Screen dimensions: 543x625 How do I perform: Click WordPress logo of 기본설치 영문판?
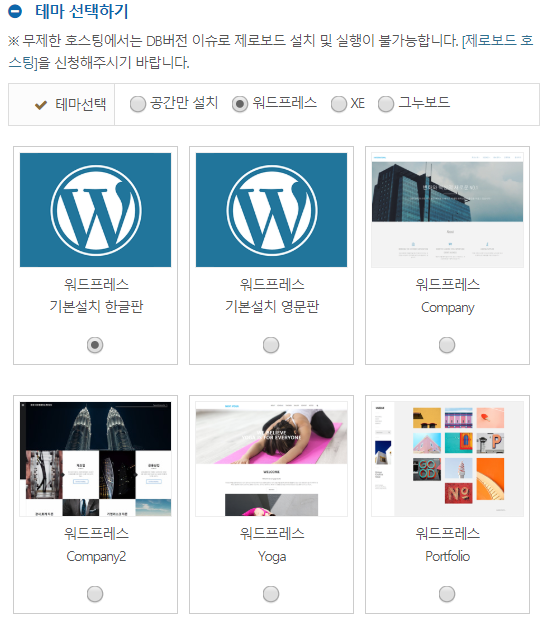pos(272,210)
